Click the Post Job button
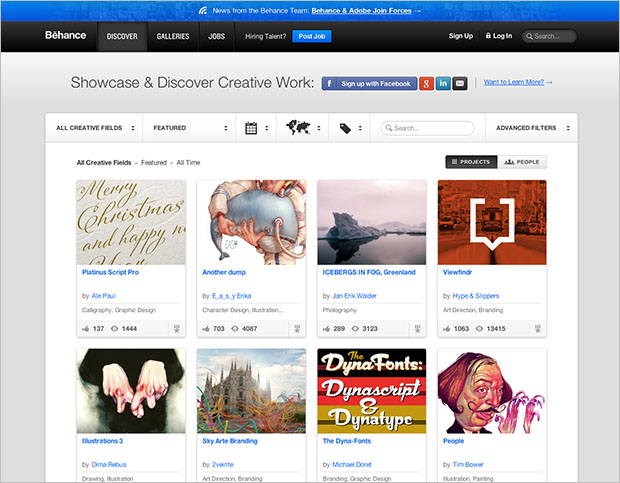Image resolution: width=620 pixels, height=483 pixels. coord(312,36)
